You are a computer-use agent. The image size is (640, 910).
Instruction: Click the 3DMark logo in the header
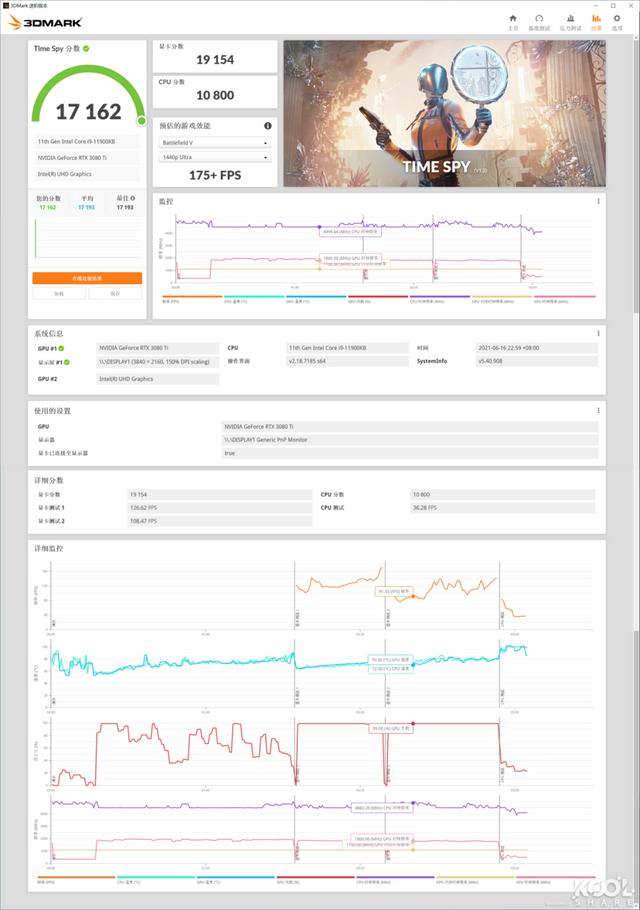click(45, 22)
